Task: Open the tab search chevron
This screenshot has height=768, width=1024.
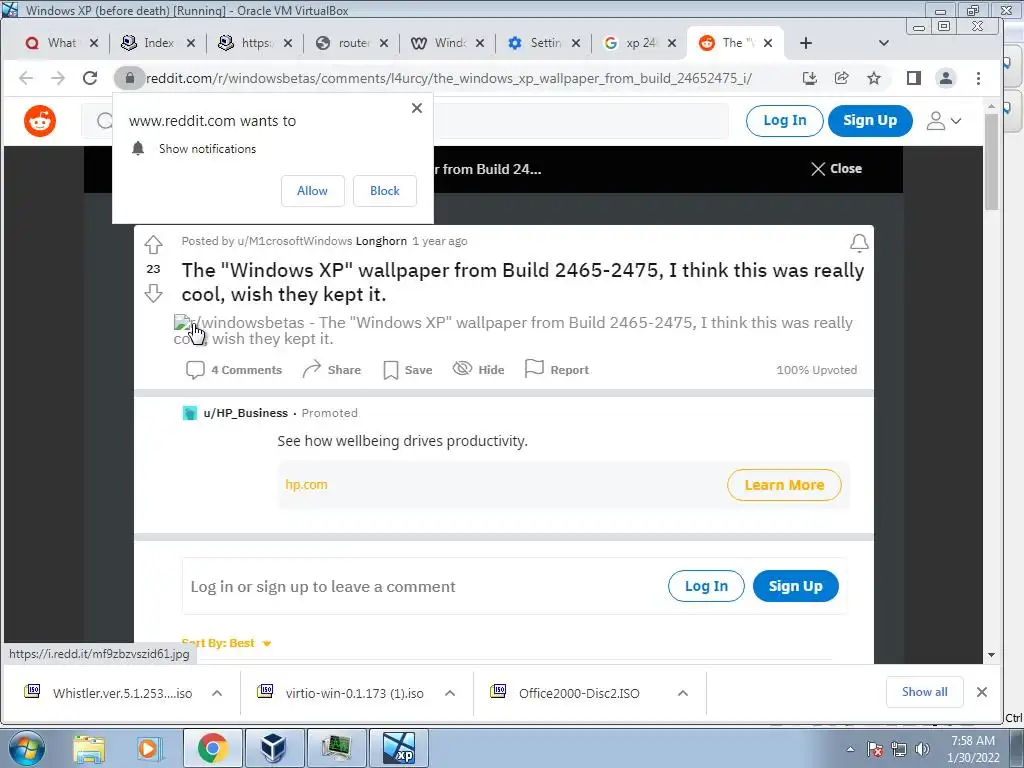Action: click(884, 43)
